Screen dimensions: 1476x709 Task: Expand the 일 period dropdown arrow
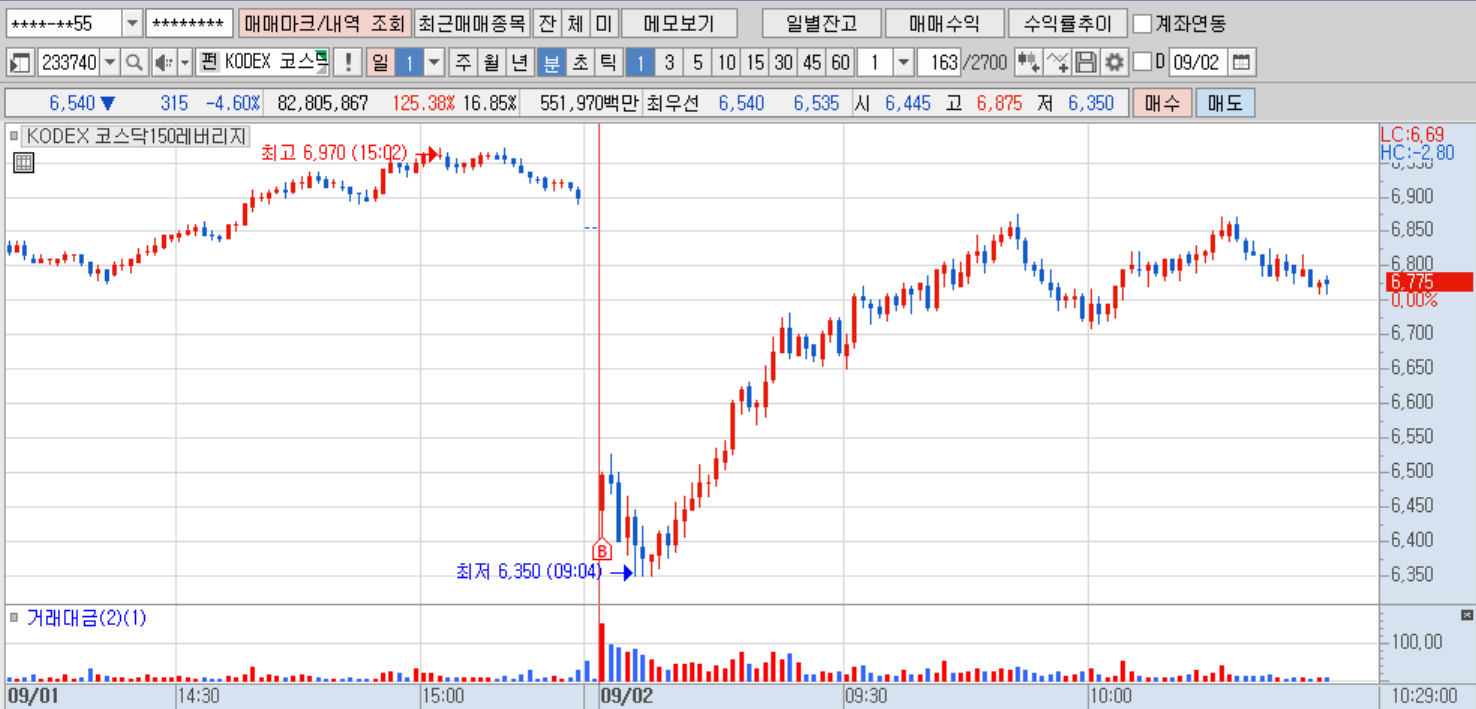pyautogui.click(x=434, y=63)
